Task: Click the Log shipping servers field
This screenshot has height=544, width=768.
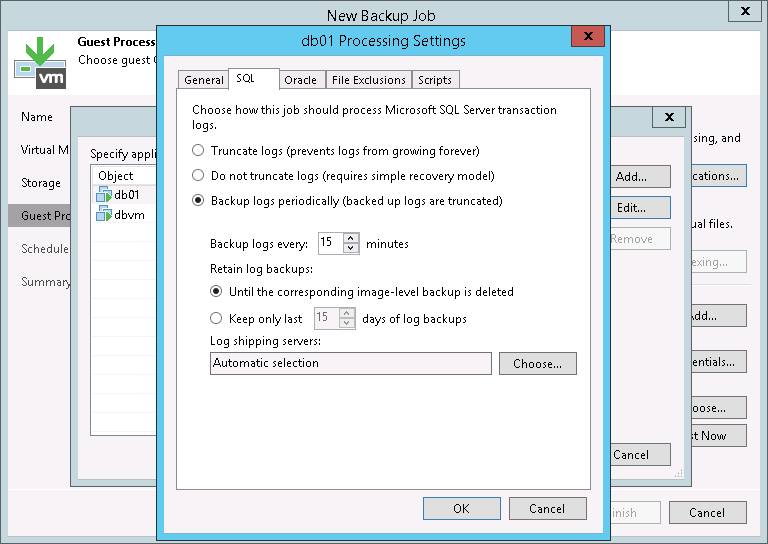Action: point(351,363)
